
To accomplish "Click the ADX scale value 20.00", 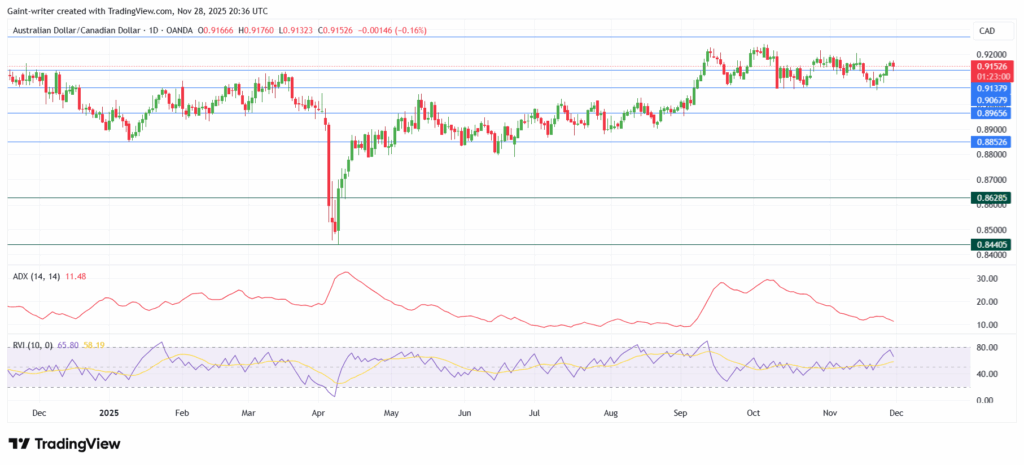I will (989, 302).
